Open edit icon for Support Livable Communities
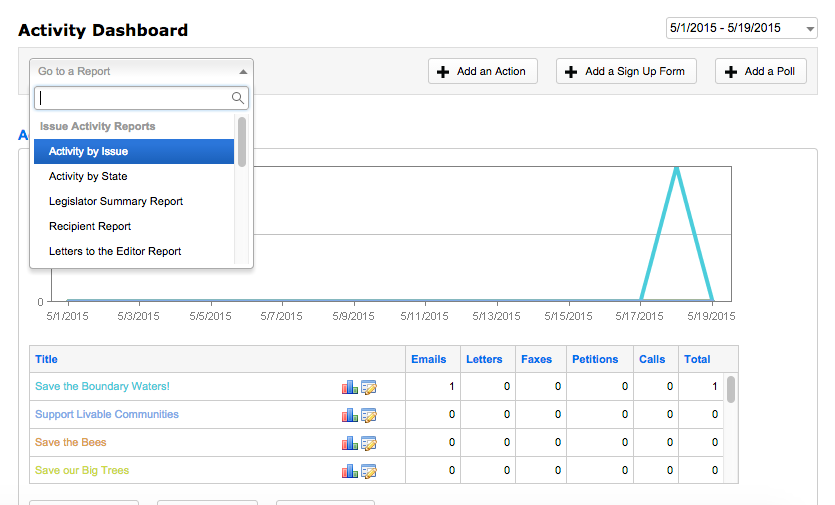The image size is (835, 505). pos(369,415)
